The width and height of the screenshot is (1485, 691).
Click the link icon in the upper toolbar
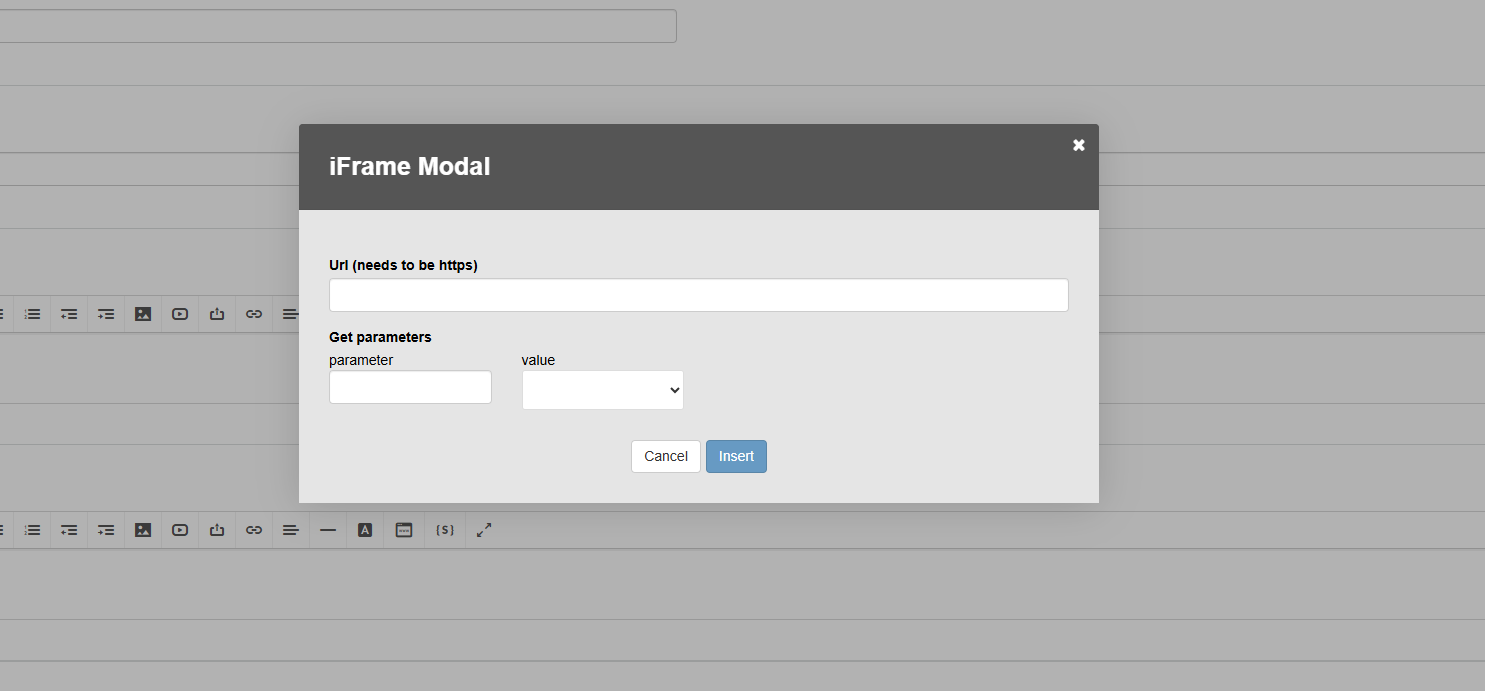pos(254,314)
